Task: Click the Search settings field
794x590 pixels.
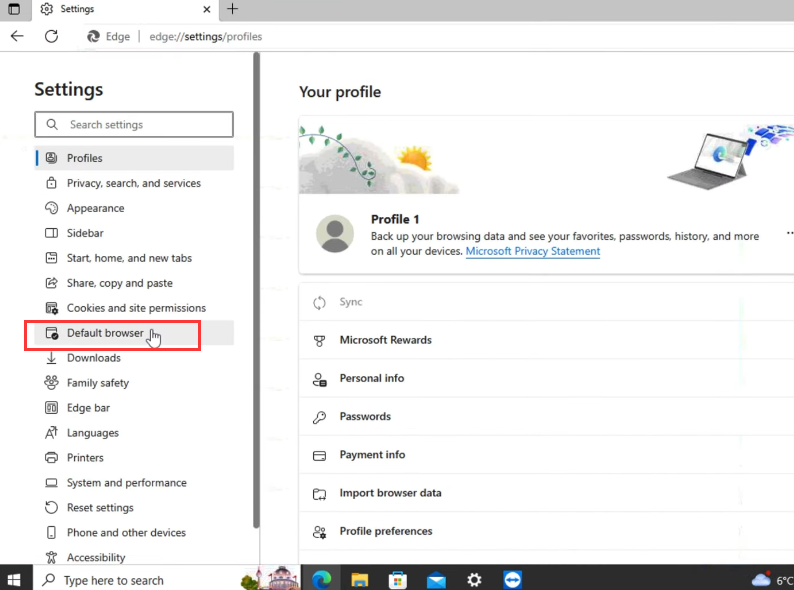Action: coord(134,125)
